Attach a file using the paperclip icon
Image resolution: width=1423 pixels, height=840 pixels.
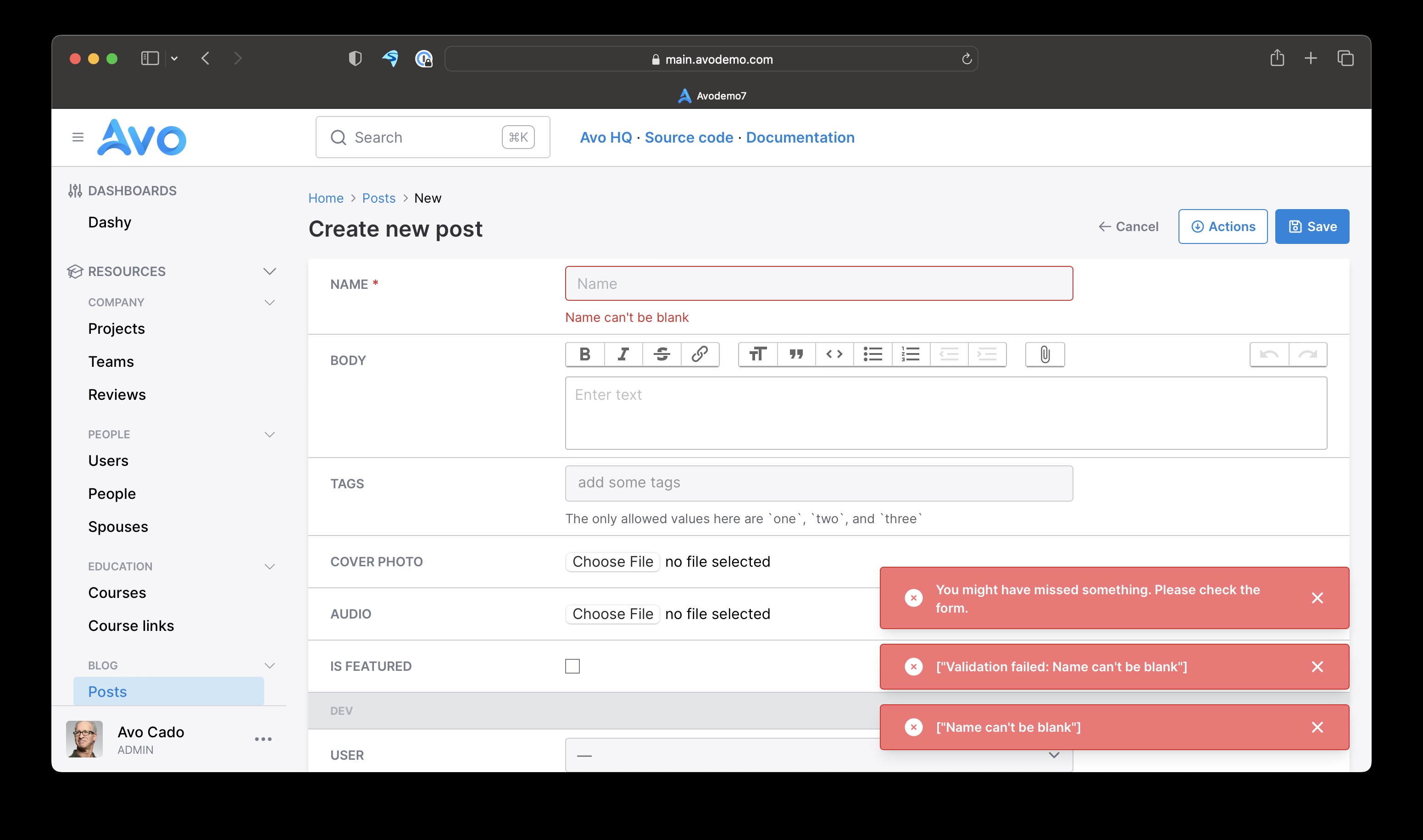pos(1045,354)
